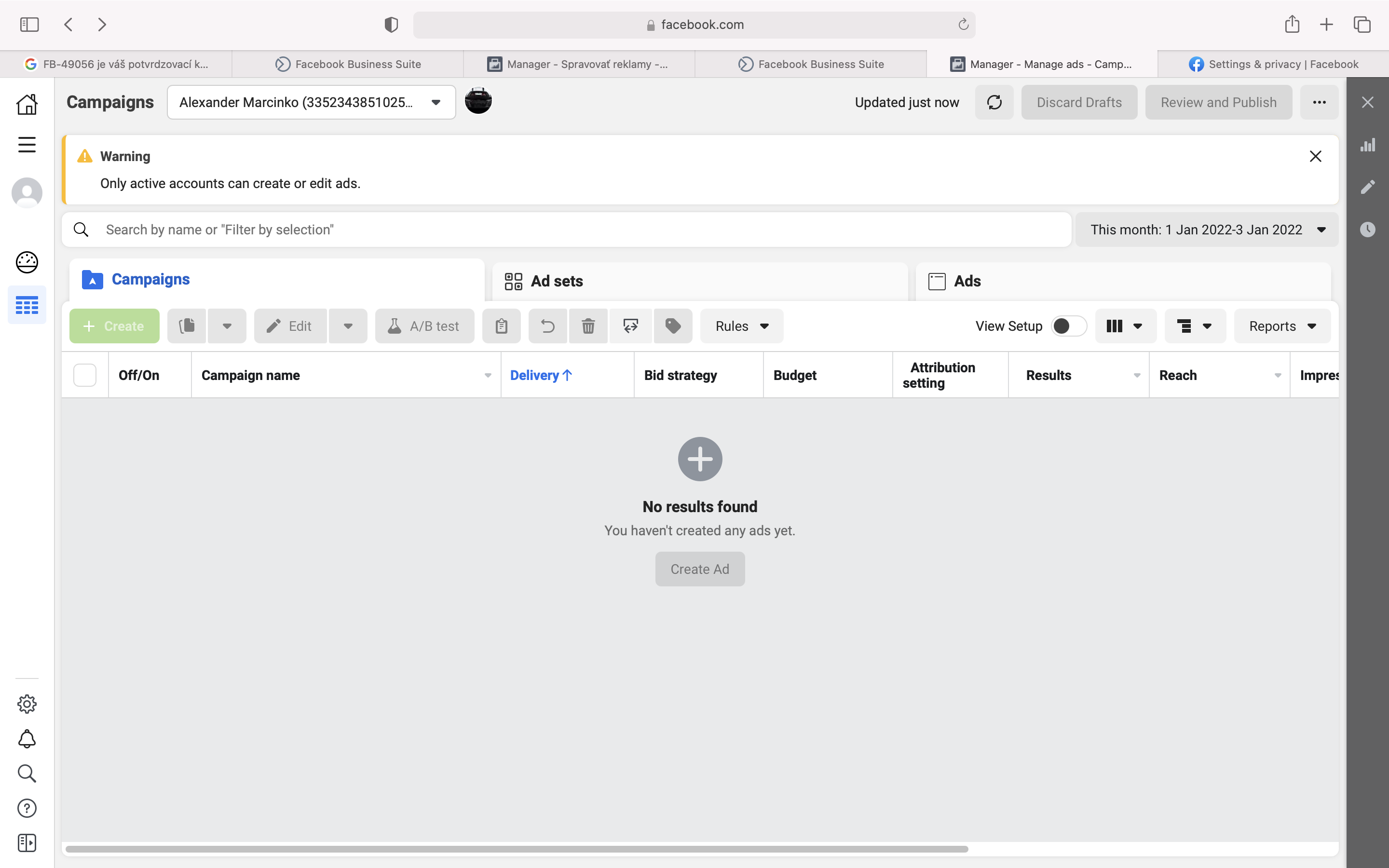Click the horizontal scrollbar at table bottom
Screen dimensions: 1389x868
point(517,849)
